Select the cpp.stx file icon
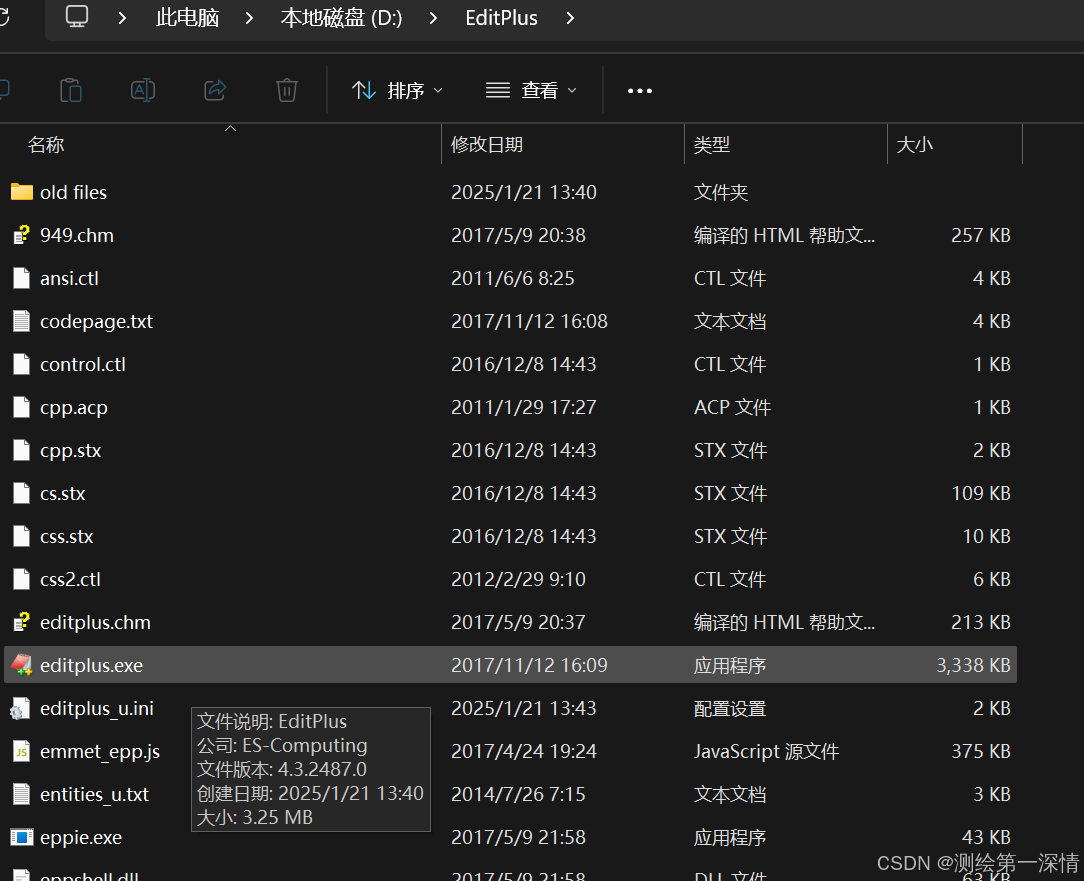 21,450
